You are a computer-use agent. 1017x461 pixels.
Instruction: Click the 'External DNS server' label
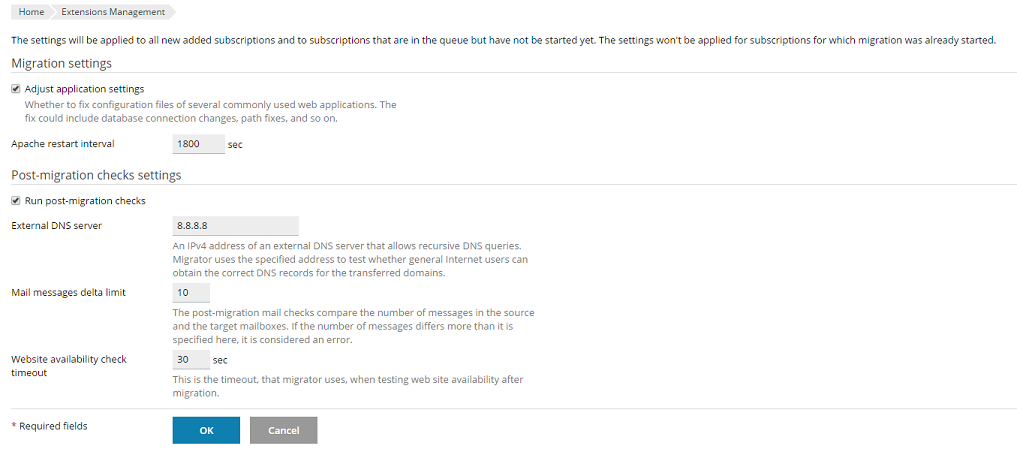click(56, 226)
